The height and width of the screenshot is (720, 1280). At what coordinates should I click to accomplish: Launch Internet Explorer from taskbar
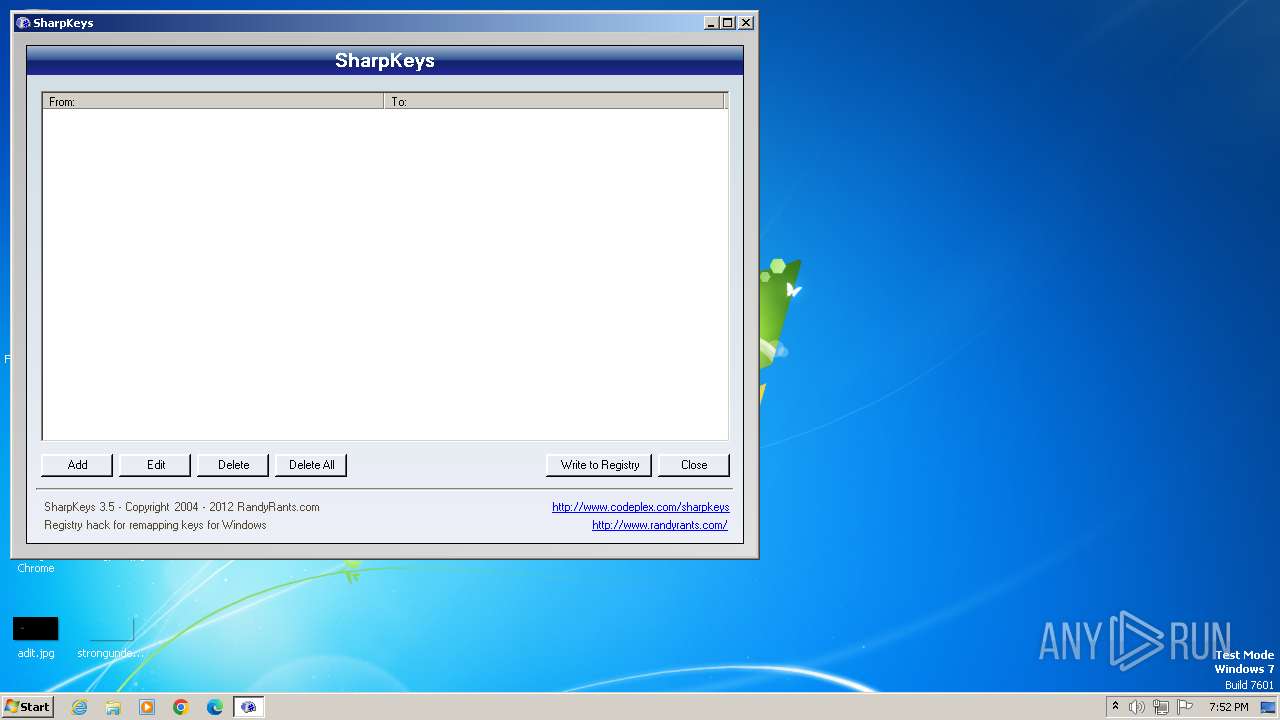coord(80,707)
